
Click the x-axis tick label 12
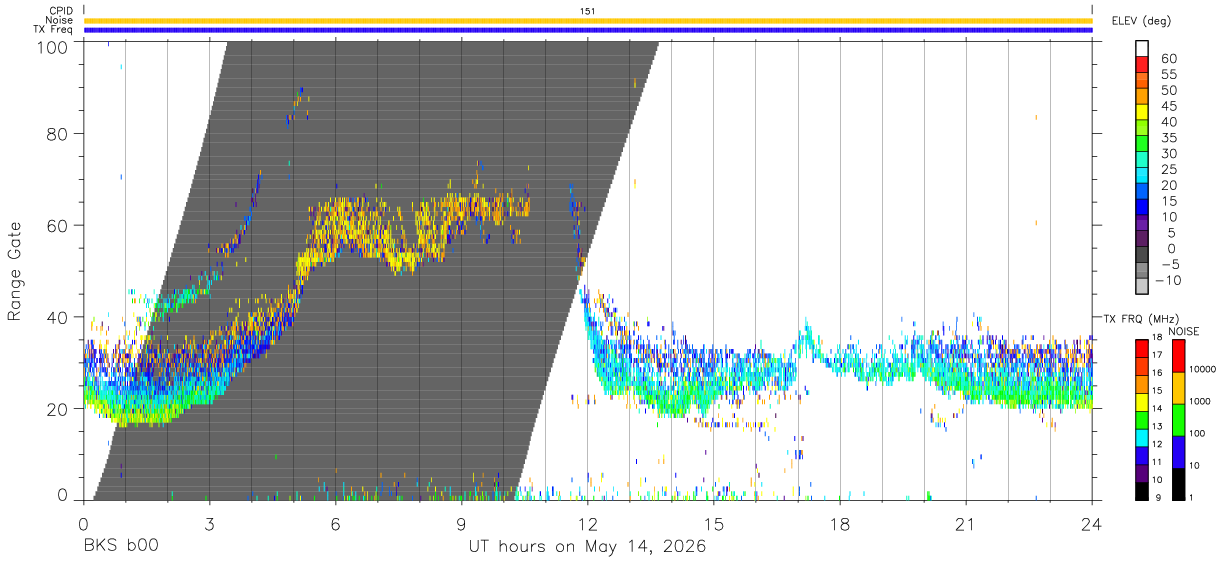(x=588, y=523)
